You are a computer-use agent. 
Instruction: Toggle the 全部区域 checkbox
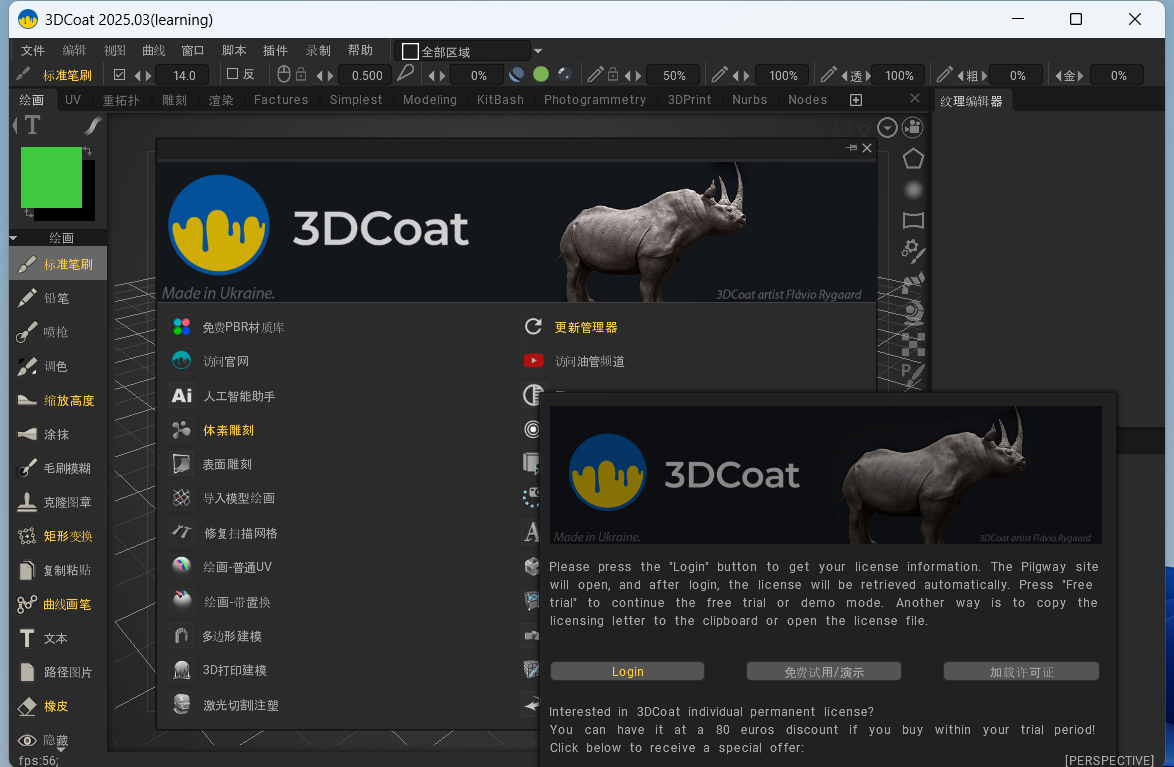click(410, 51)
